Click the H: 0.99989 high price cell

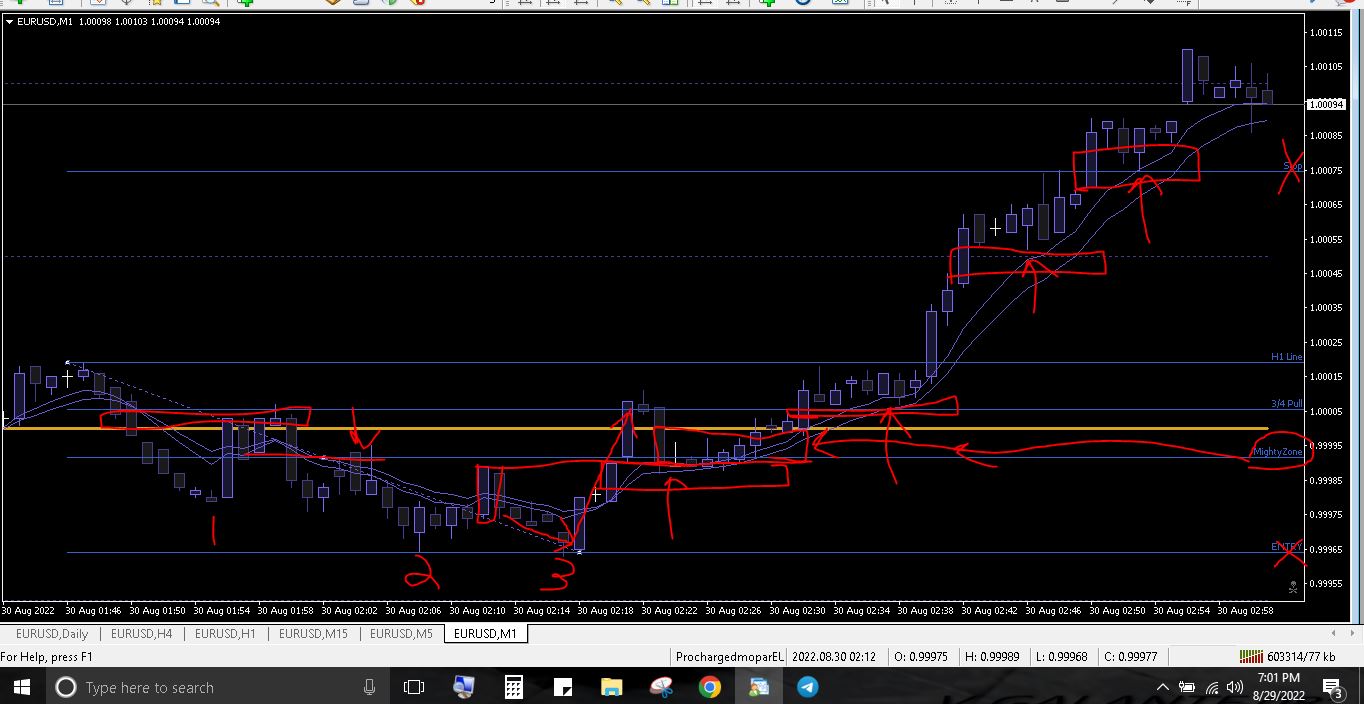[991, 656]
